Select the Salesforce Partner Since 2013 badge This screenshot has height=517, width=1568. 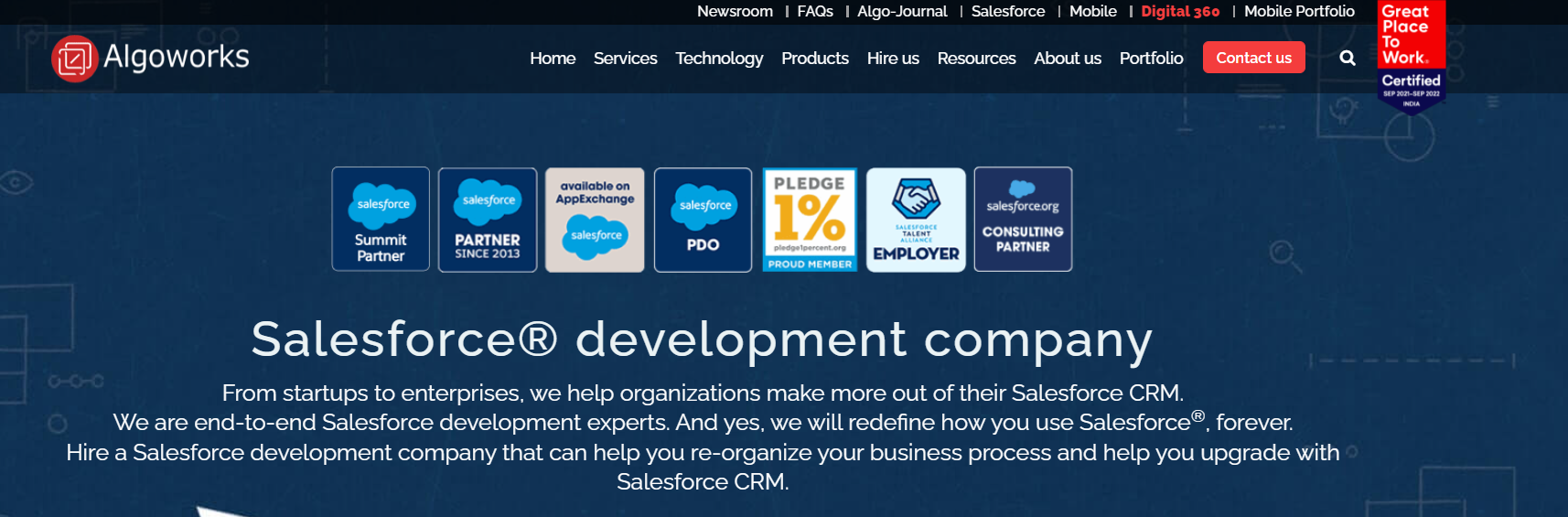[488, 220]
